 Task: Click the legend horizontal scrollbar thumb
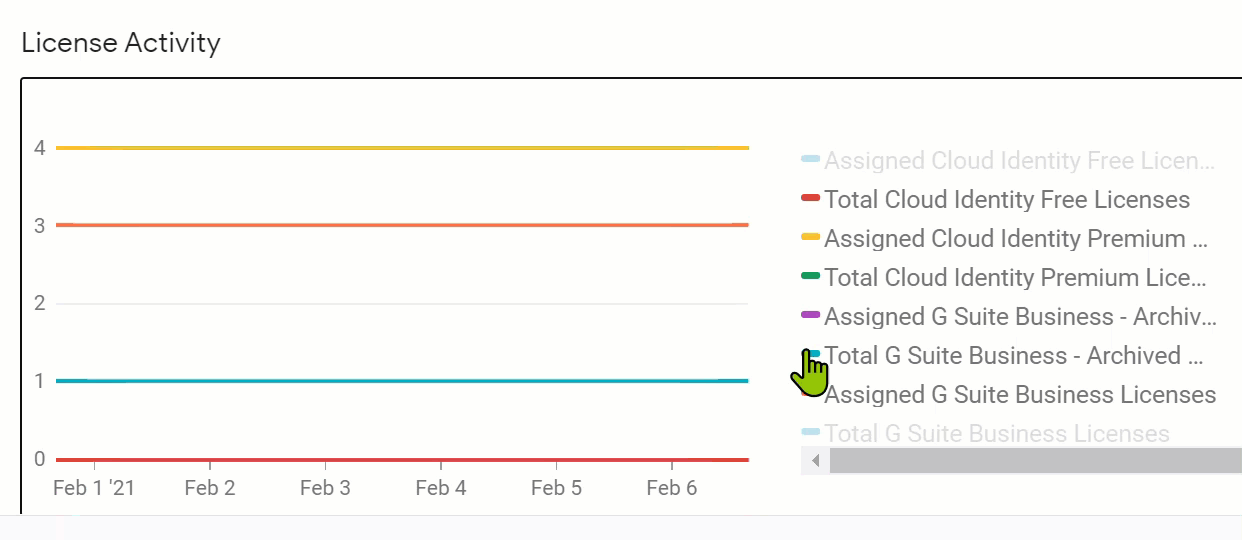tap(1036, 460)
